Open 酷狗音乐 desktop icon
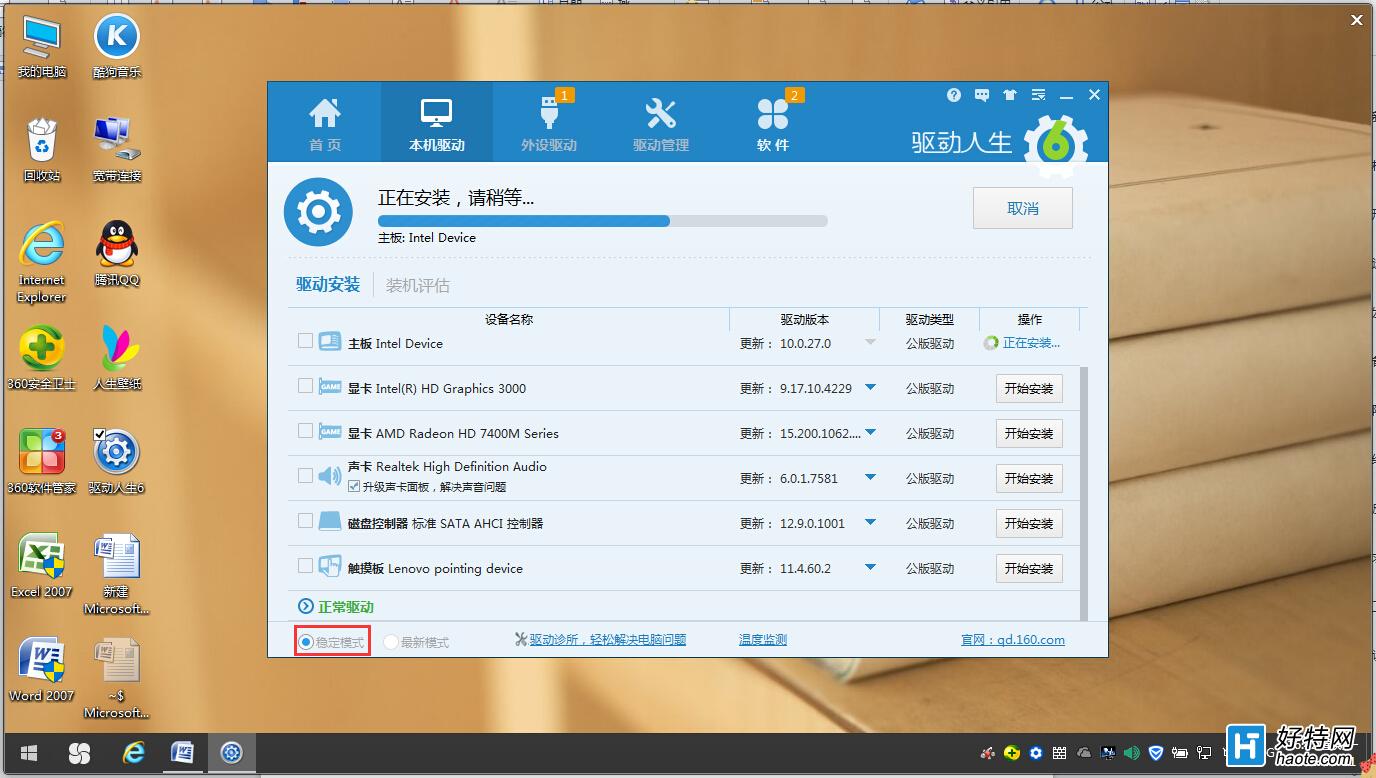The height and width of the screenshot is (778, 1376). pyautogui.click(x=117, y=48)
